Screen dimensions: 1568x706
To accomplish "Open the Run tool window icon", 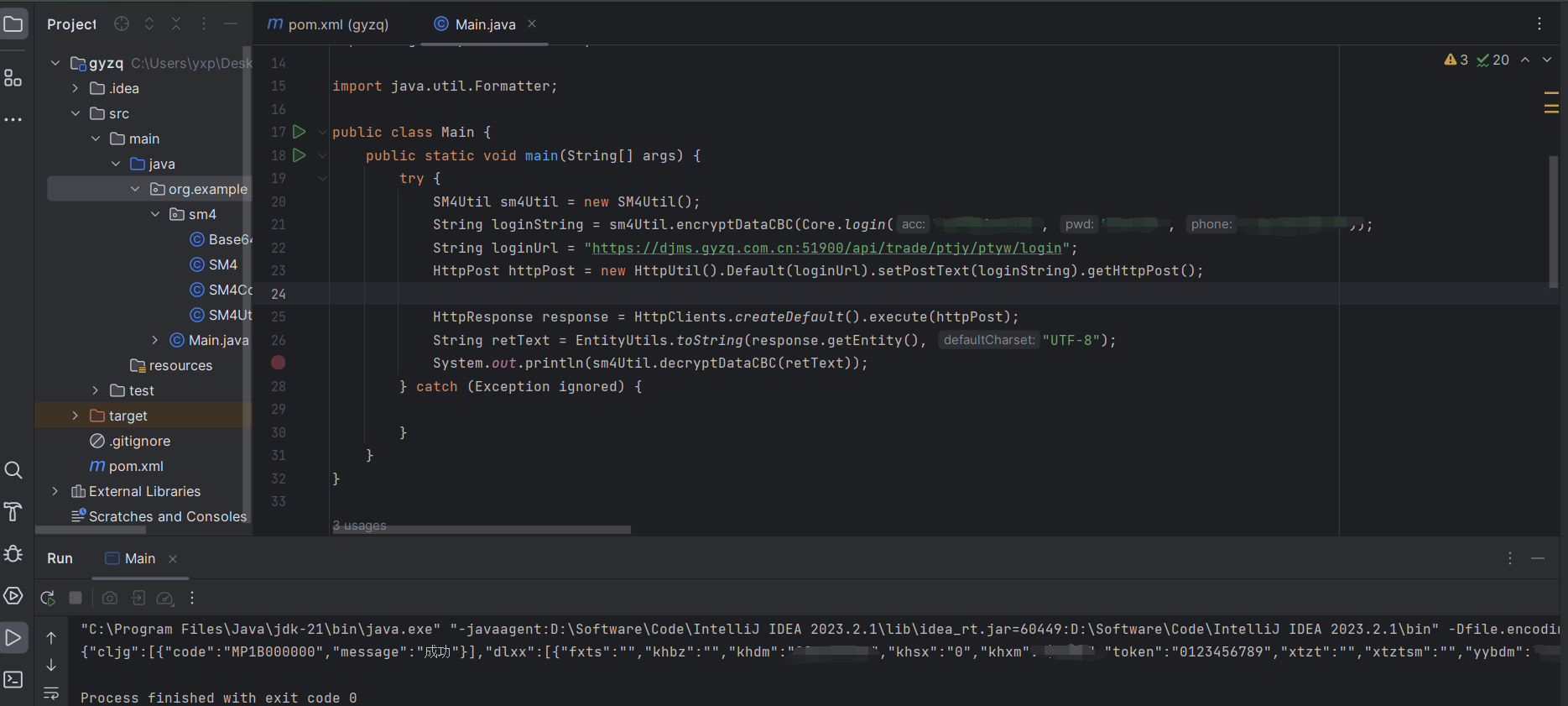I will point(13,637).
